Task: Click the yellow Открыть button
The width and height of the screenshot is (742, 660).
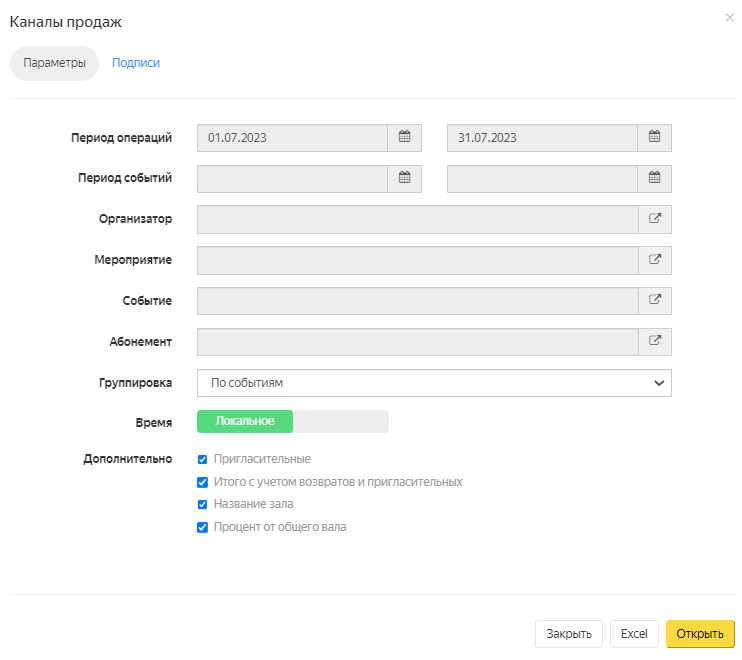Action: 700,634
